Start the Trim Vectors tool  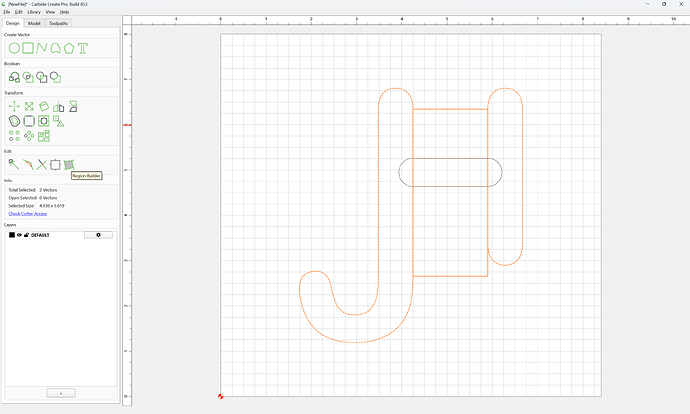click(x=42, y=165)
